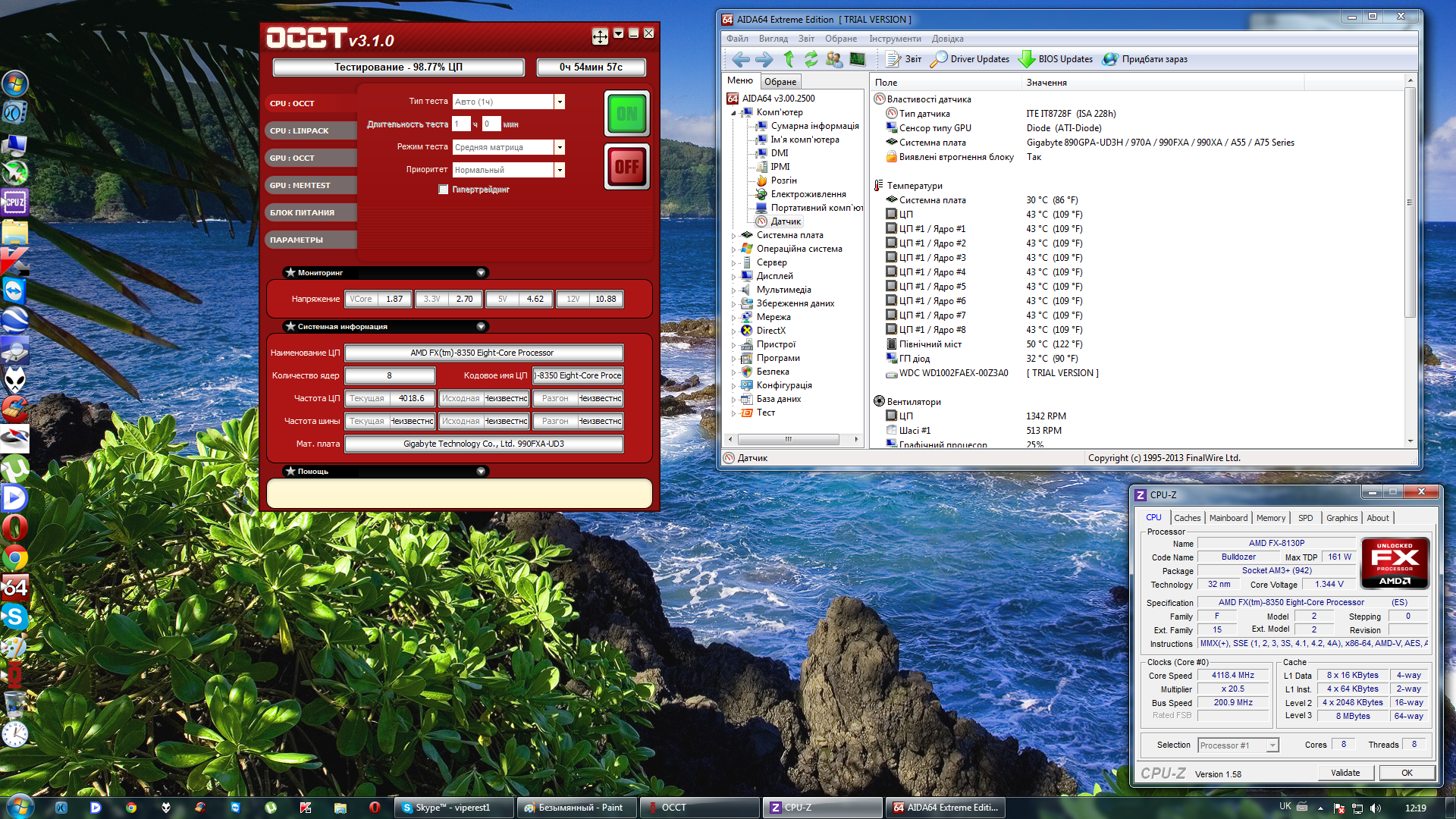Open the Processor Selection dropdown in CPU-Z
Image resolution: width=1456 pixels, height=819 pixels.
click(x=1238, y=745)
